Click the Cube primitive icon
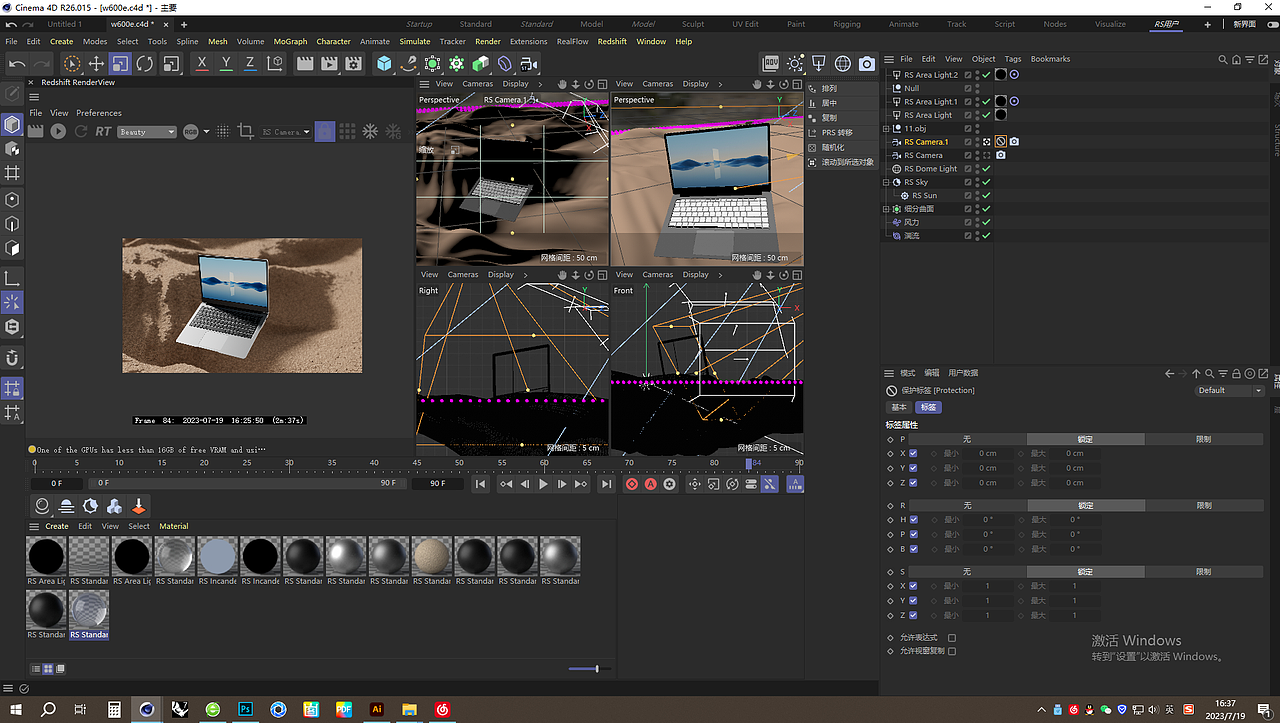This screenshot has height=723, width=1280. [x=384, y=64]
